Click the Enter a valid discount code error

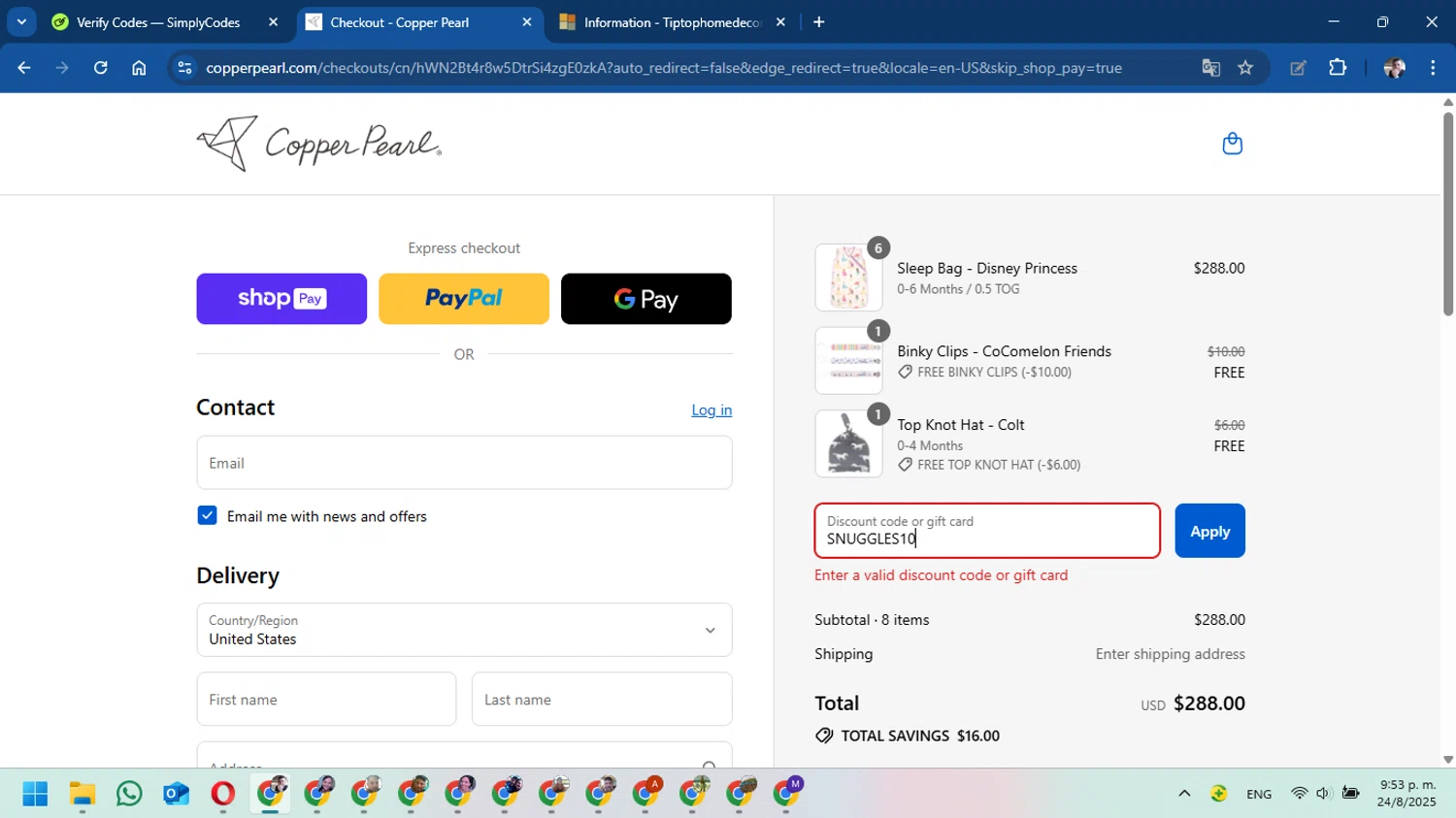click(942, 575)
